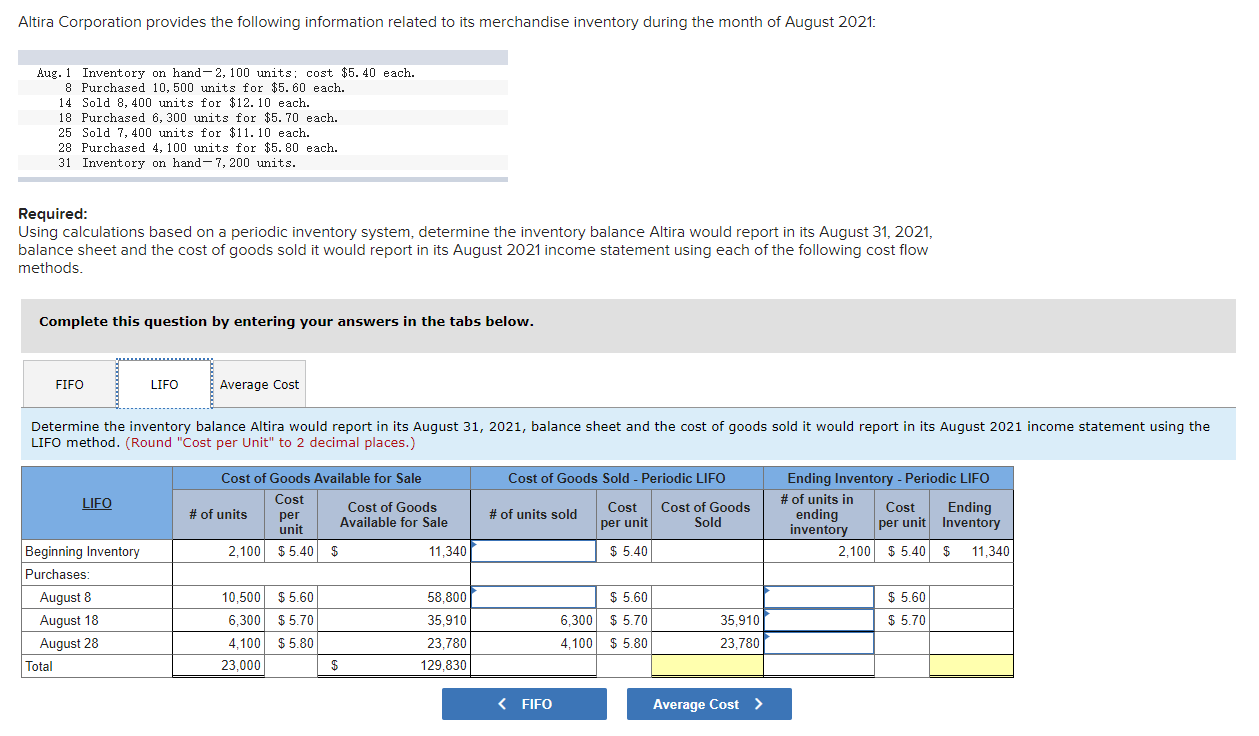
Task: Click total units in ending inventory cell
Action: pos(818,667)
